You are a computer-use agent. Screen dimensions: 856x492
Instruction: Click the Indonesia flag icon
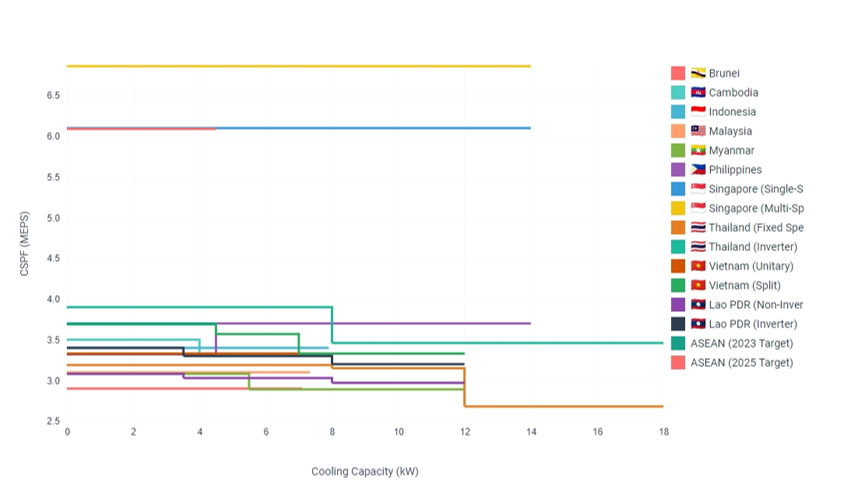pos(698,111)
